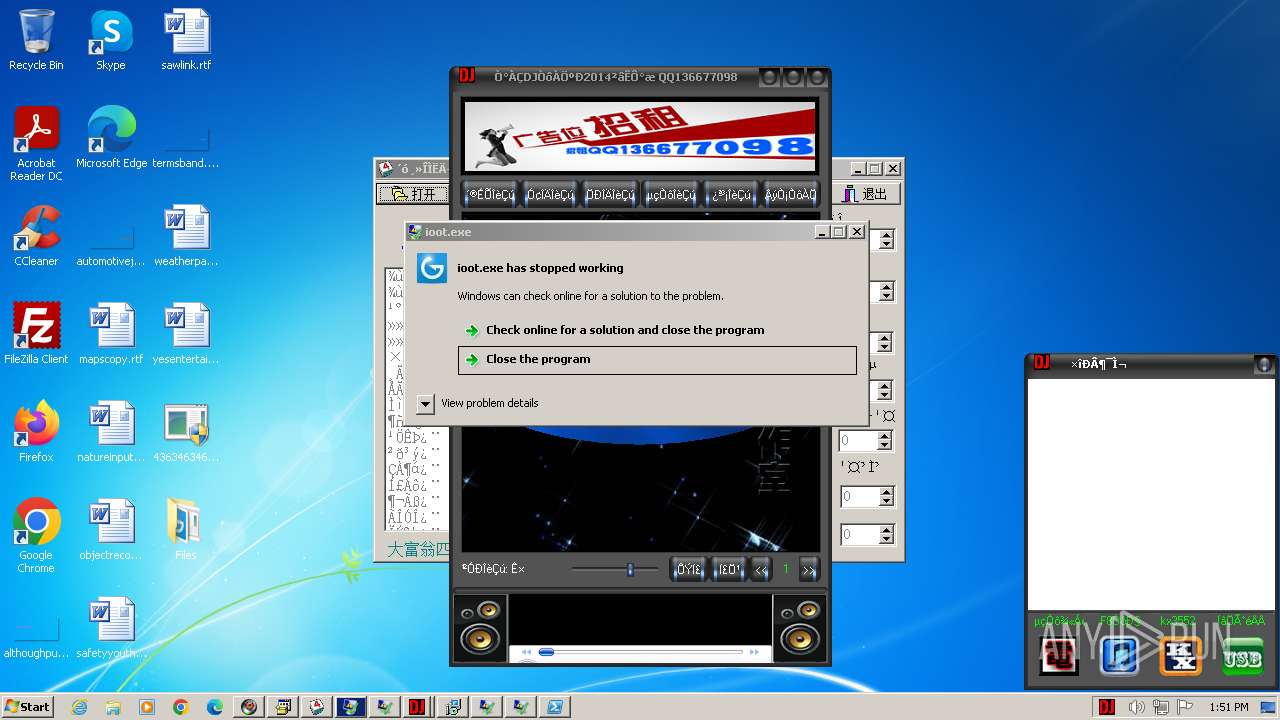The height and width of the screenshot is (720, 1280).
Task: Click the DJ icon in system tray
Action: 1107,707
